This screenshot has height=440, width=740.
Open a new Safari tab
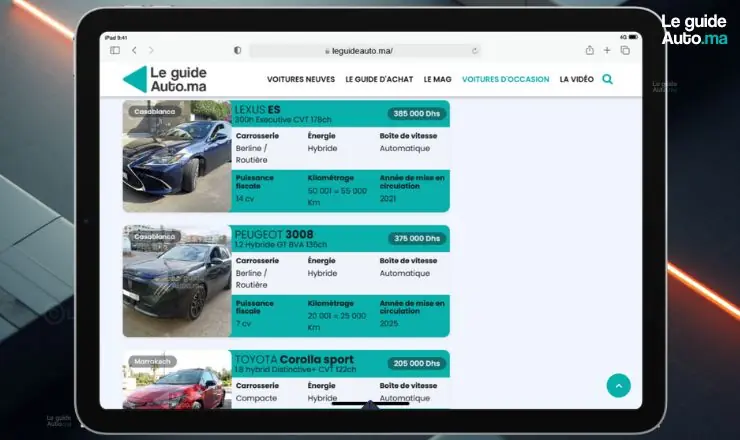(607, 50)
